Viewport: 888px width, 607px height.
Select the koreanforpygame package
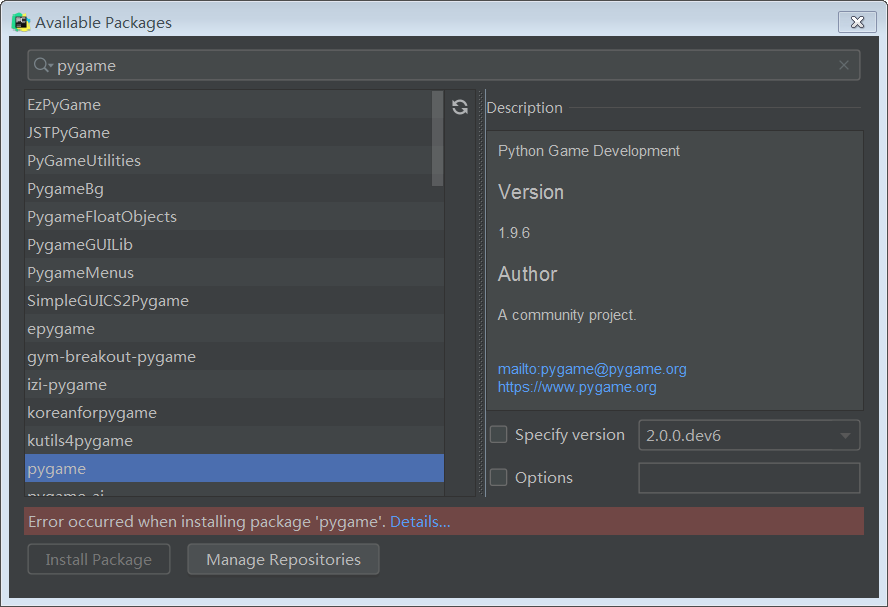click(x=234, y=413)
